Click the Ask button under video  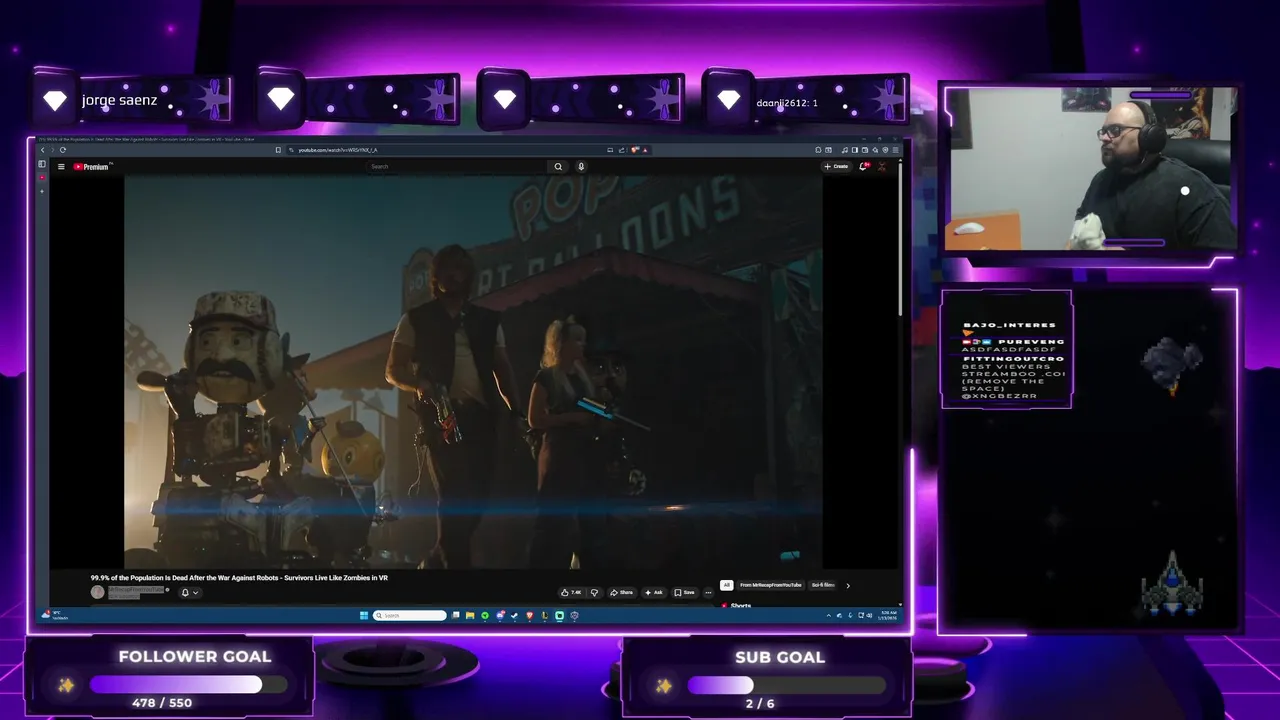coord(654,592)
